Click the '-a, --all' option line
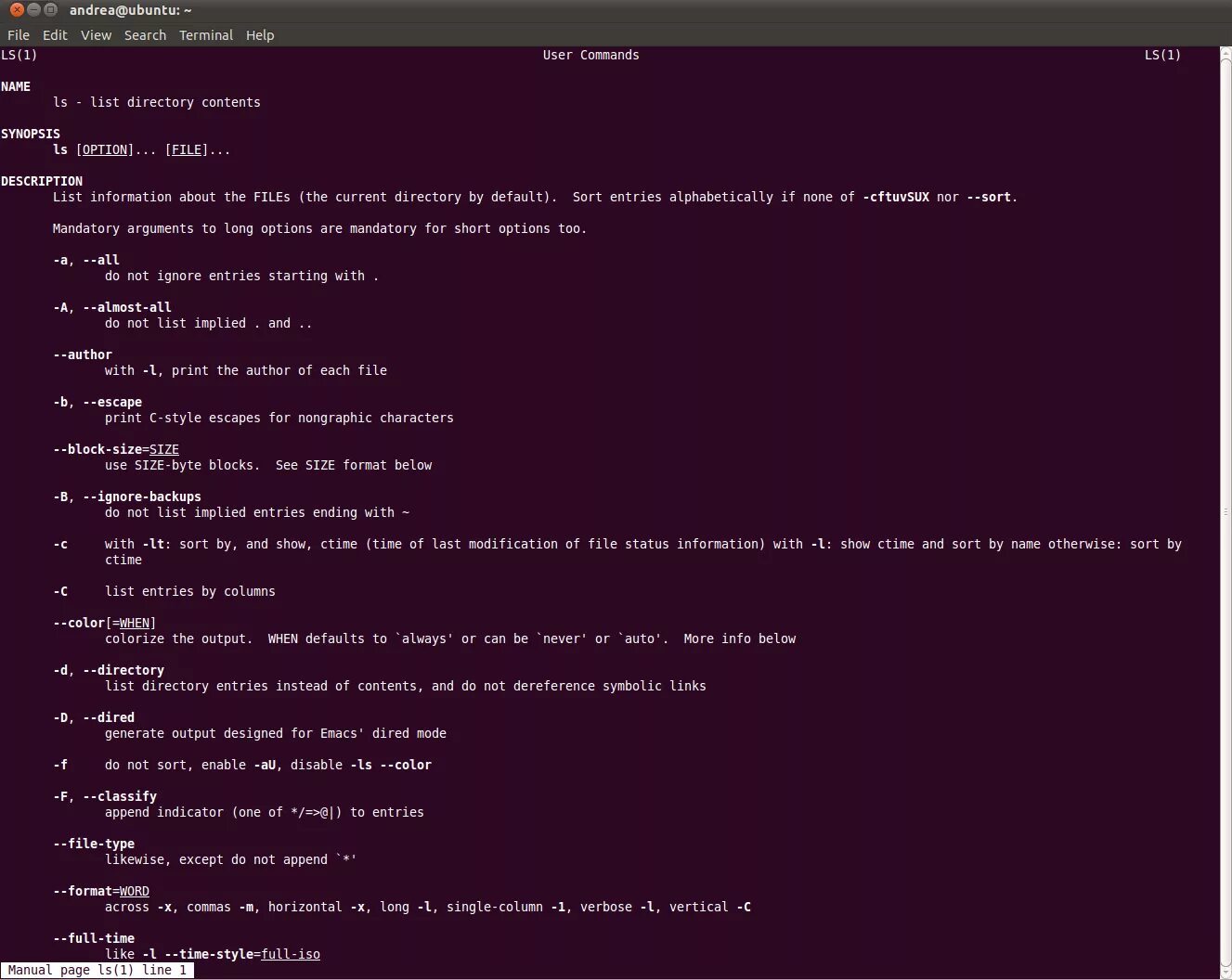Screen dimensions: 1232x980 pyautogui.click(x=86, y=260)
